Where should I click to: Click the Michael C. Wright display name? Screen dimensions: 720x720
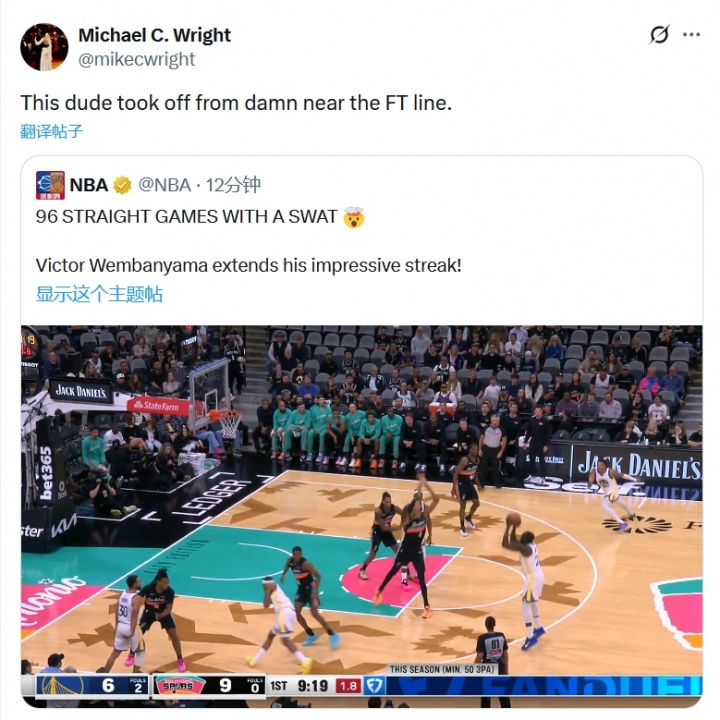pyautogui.click(x=154, y=35)
